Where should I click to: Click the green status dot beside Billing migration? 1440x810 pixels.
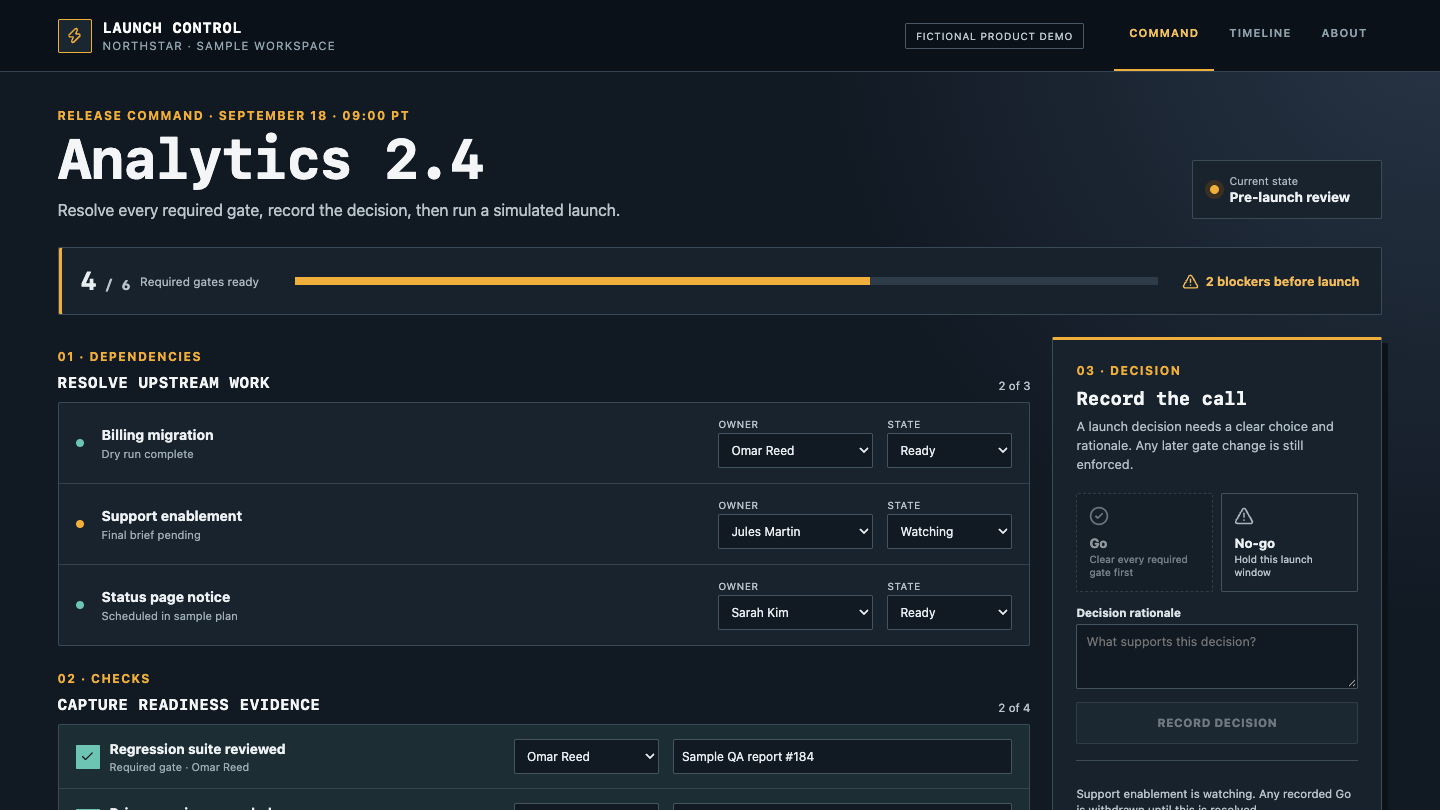tap(80, 443)
